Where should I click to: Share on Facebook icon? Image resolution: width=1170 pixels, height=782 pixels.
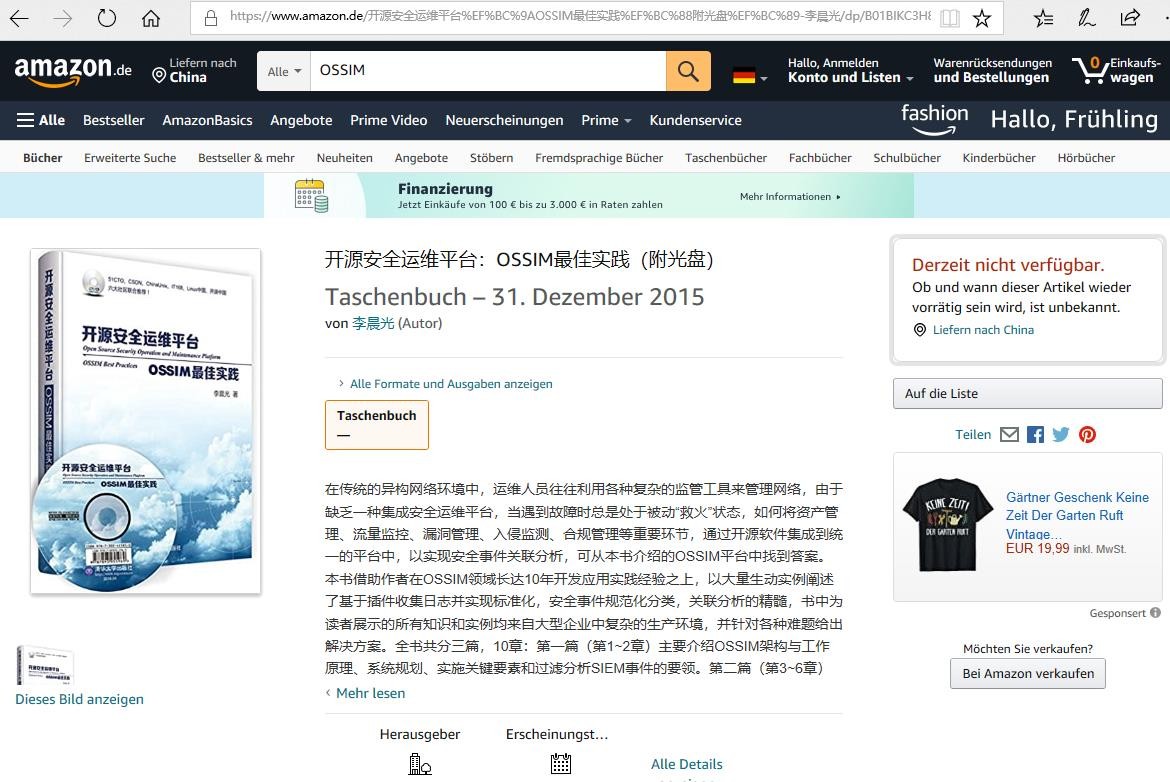pos(1036,434)
